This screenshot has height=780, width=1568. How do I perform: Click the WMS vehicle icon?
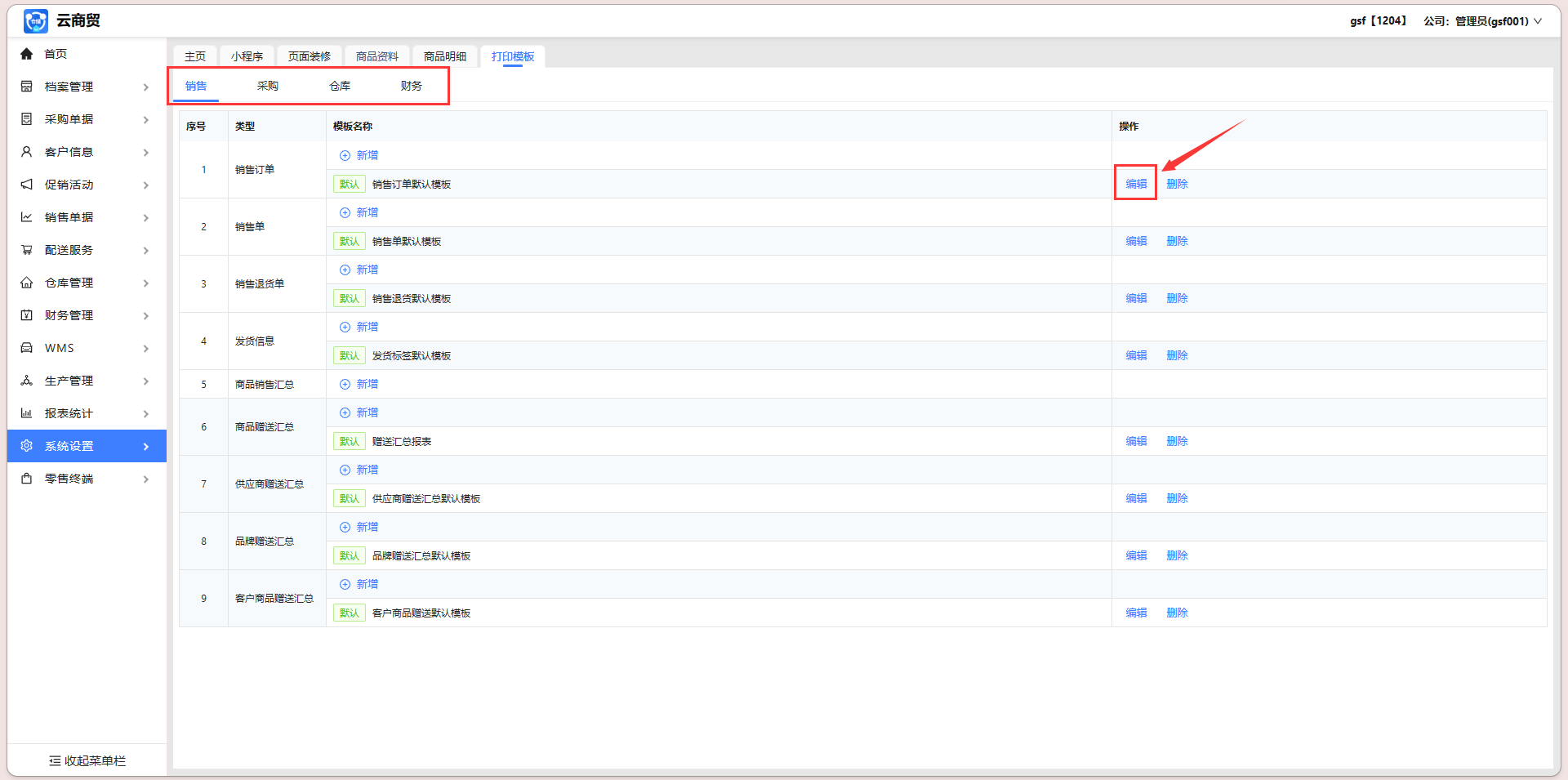coord(27,348)
